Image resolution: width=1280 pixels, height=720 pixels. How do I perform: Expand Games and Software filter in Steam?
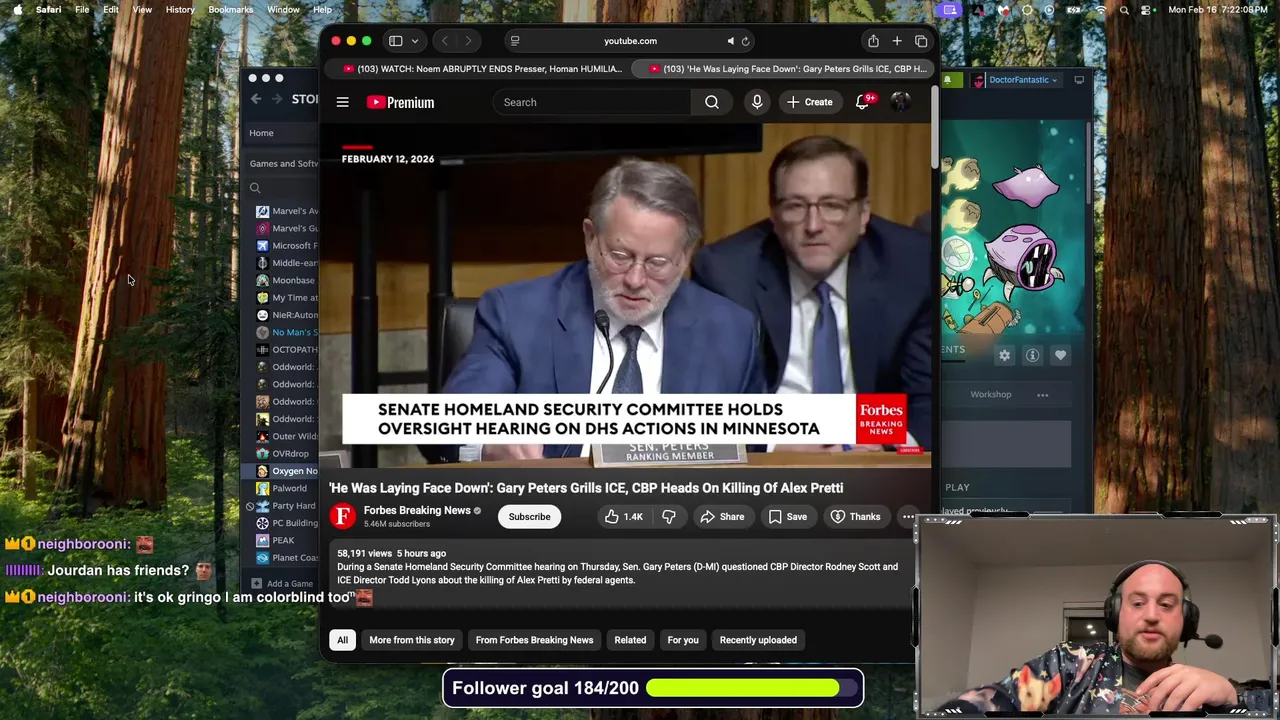(x=283, y=164)
